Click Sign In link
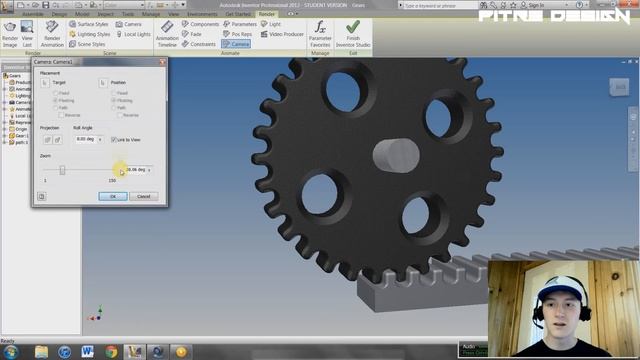640x360 pixels. pos(536,5)
